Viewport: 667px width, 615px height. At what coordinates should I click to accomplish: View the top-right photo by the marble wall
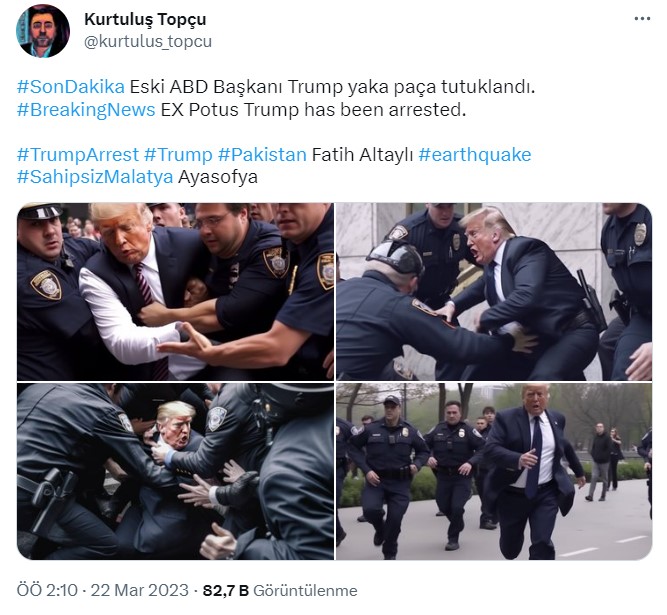[x=494, y=291]
